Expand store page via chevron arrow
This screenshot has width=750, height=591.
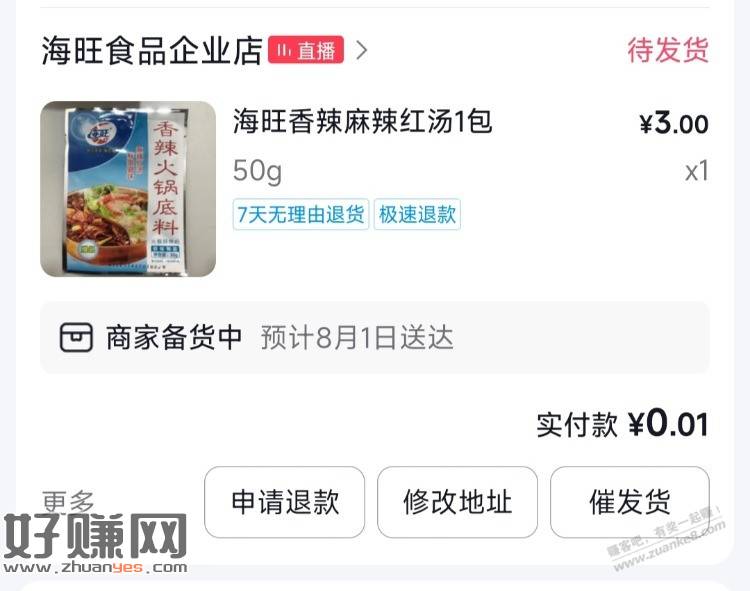click(x=362, y=50)
